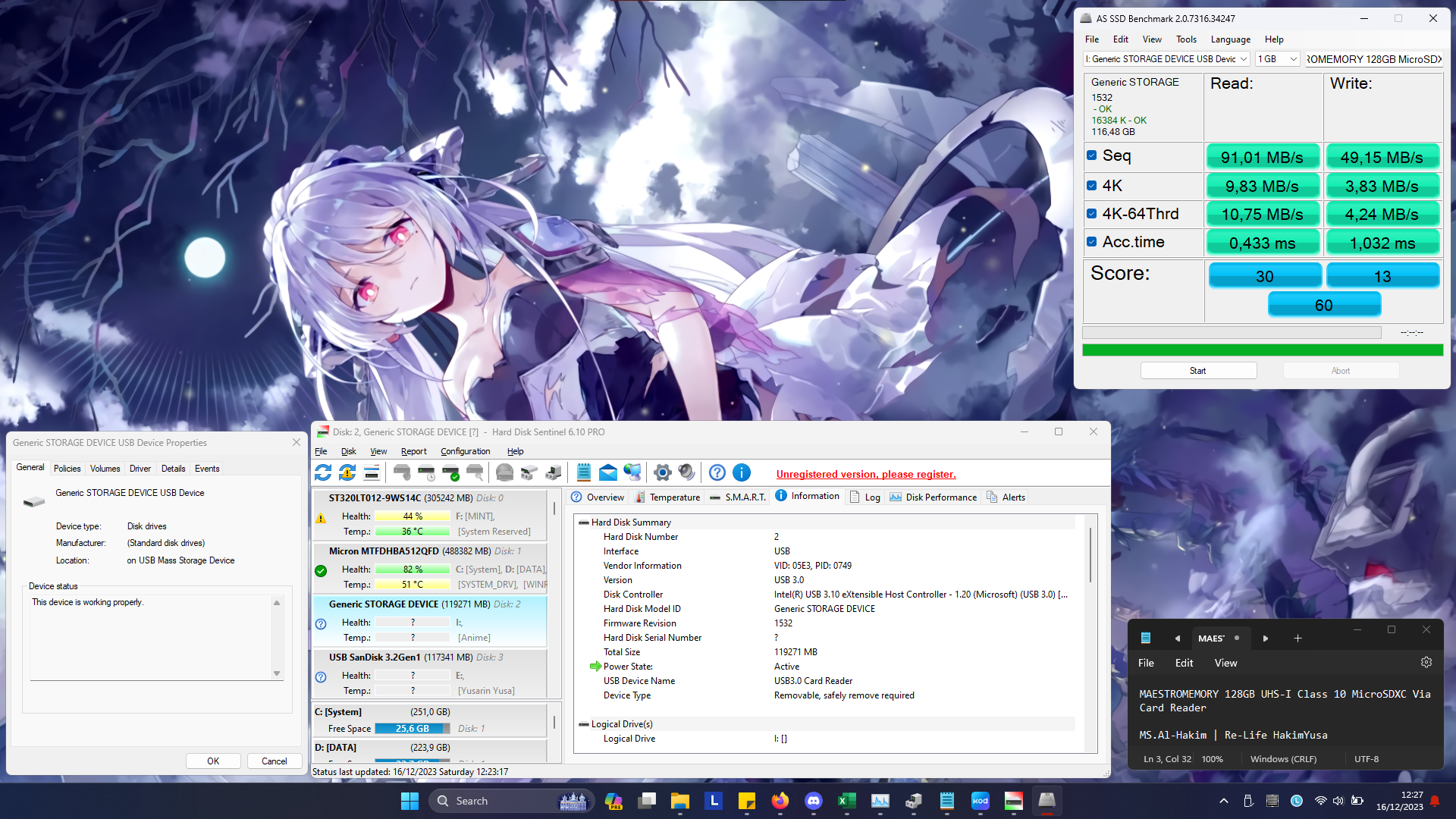Click the blue info circle toolbar icon

pyautogui.click(x=742, y=473)
